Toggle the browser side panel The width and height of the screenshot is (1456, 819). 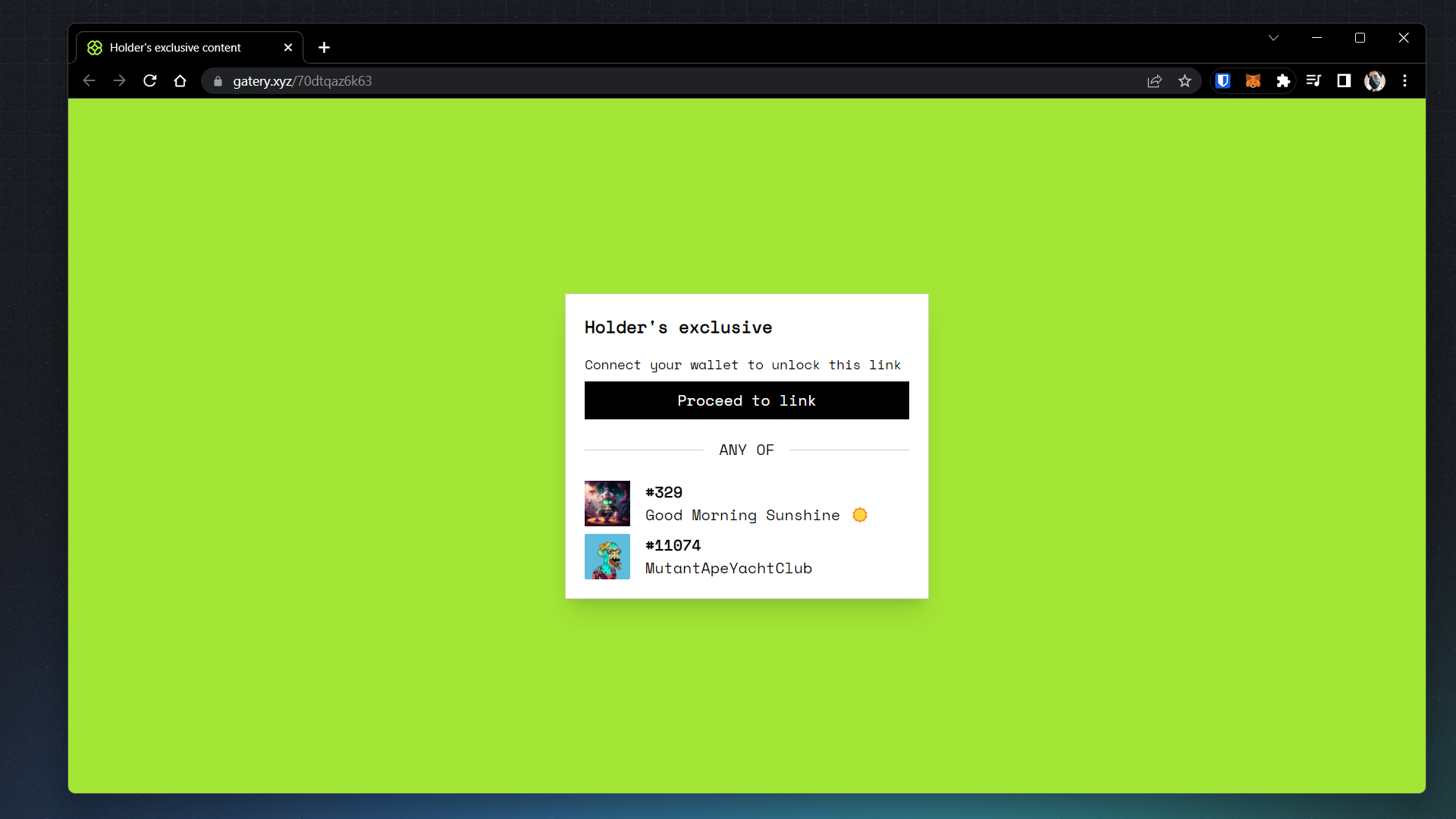coord(1344,81)
